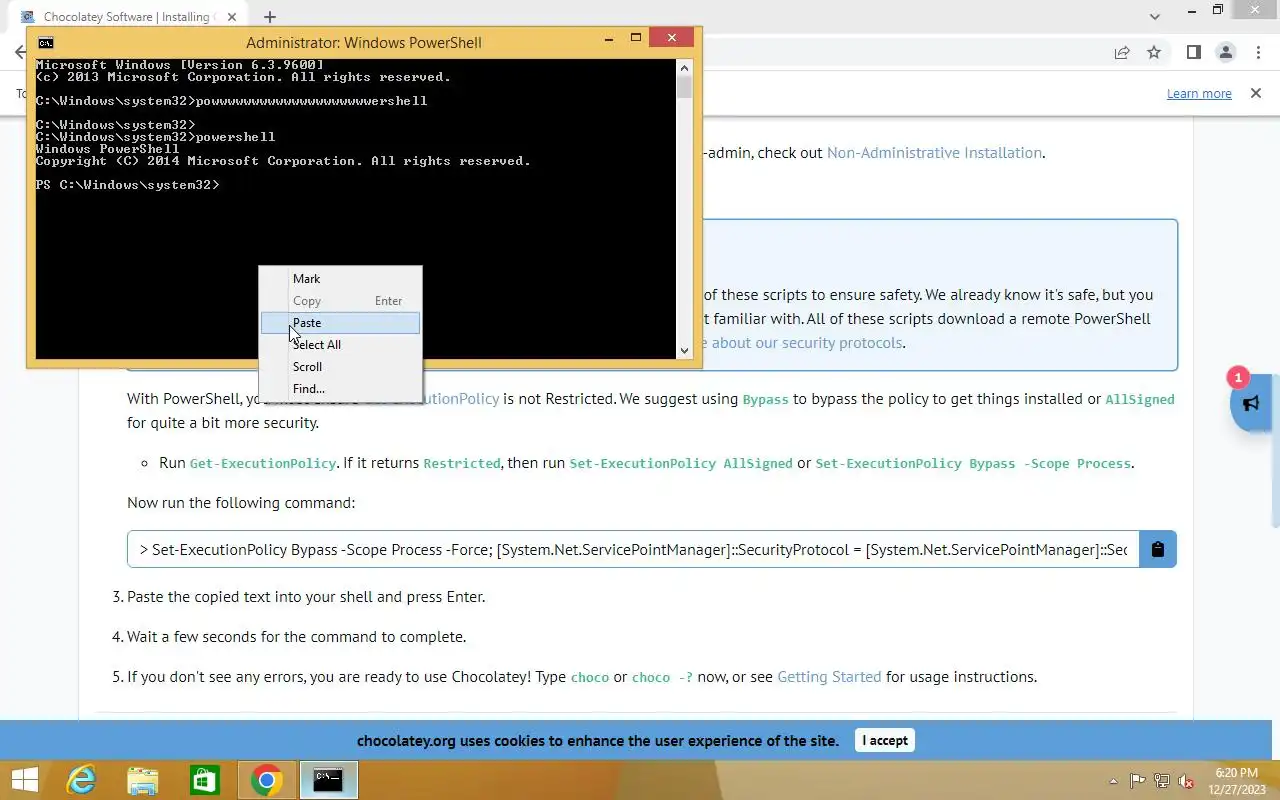Open the Chrome tab search chevron
1280x800 pixels.
[1156, 17]
